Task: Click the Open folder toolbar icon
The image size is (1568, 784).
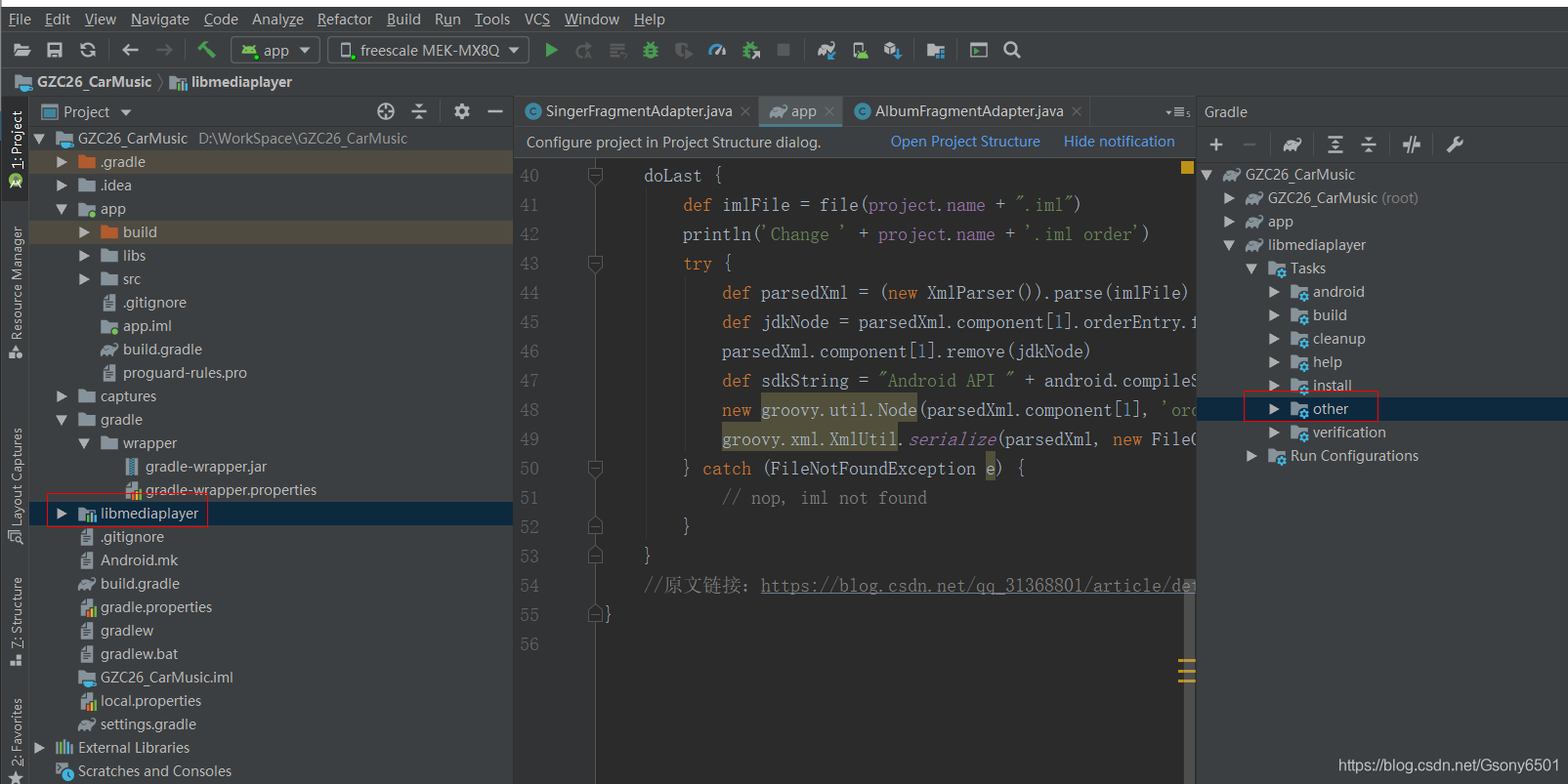Action: (x=21, y=50)
